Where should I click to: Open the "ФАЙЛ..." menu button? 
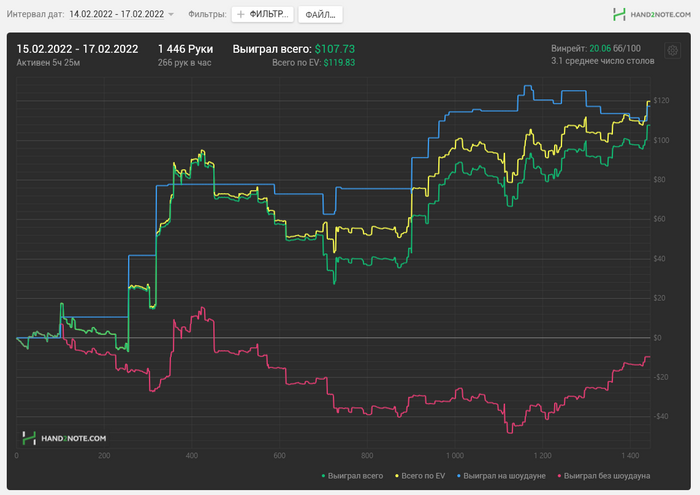click(320, 15)
